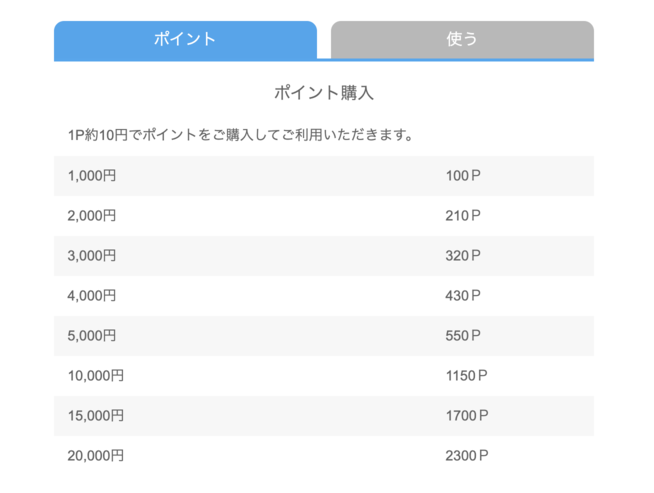Image resolution: width=654 pixels, height=493 pixels.
Task: Choose the 5,000円 purchase option
Action: [x=92, y=336]
